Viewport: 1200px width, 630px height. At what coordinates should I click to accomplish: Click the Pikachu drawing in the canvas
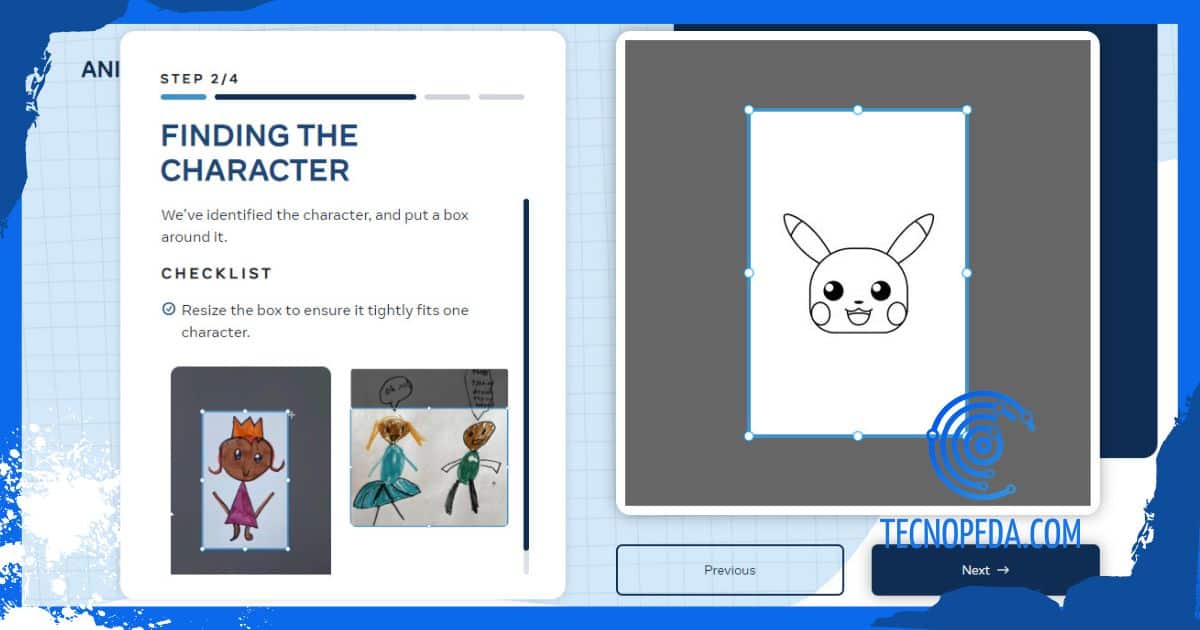click(x=858, y=273)
